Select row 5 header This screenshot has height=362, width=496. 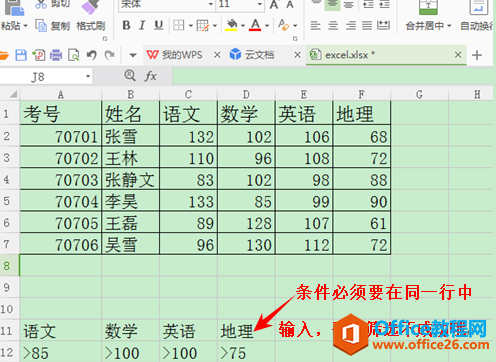(10, 201)
